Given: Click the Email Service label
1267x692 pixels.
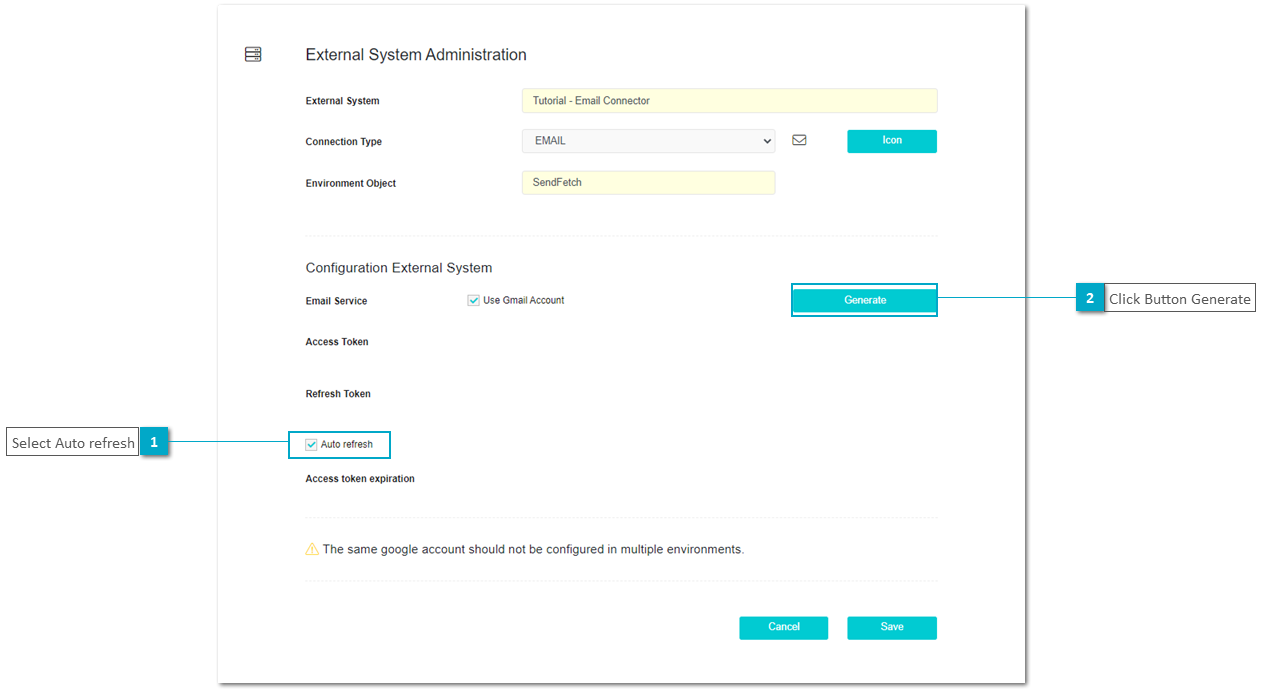Looking at the screenshot, I should 336,301.
